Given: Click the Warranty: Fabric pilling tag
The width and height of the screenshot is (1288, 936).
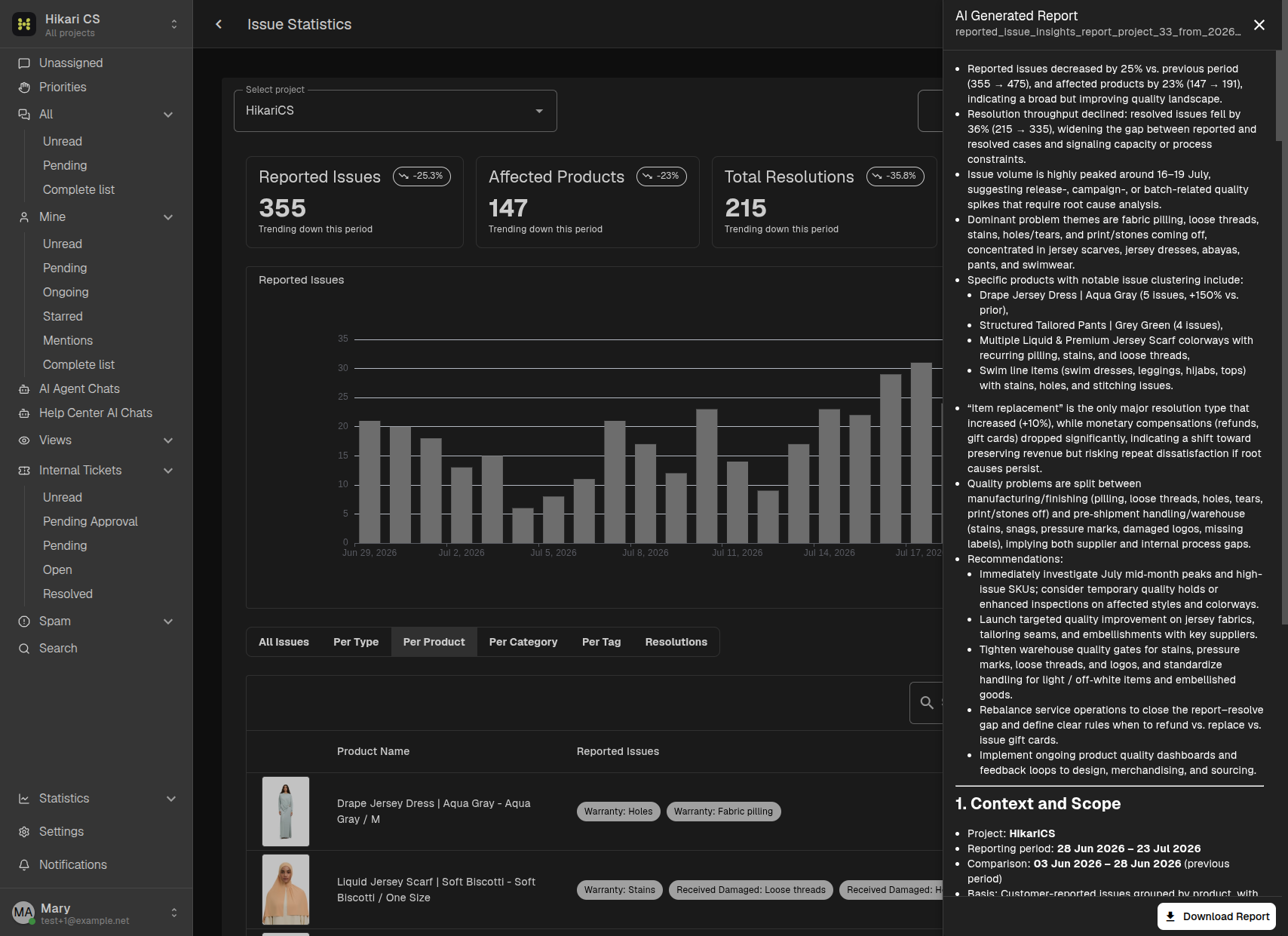Looking at the screenshot, I should [x=723, y=812].
